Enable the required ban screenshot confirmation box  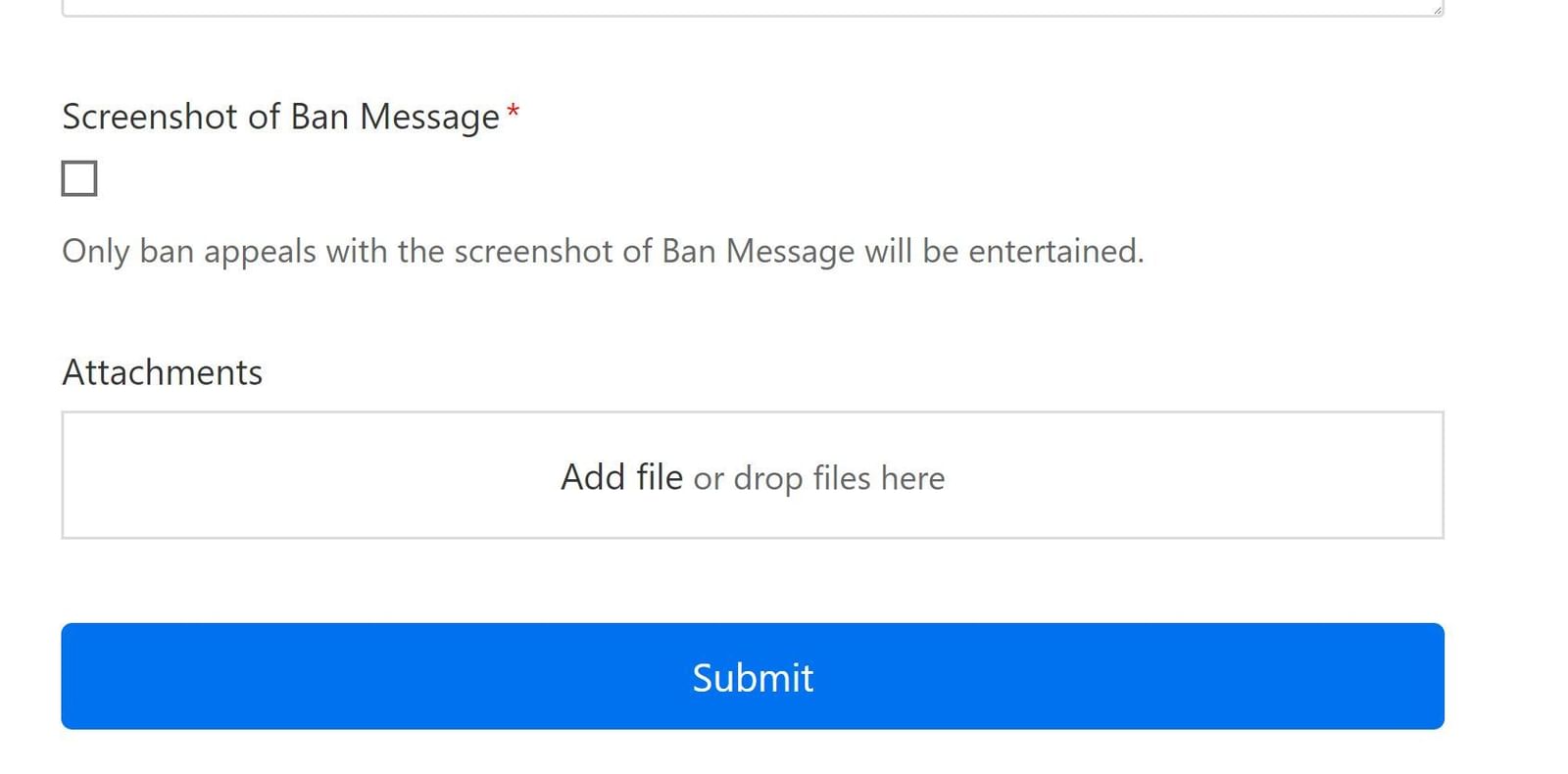[x=79, y=177]
